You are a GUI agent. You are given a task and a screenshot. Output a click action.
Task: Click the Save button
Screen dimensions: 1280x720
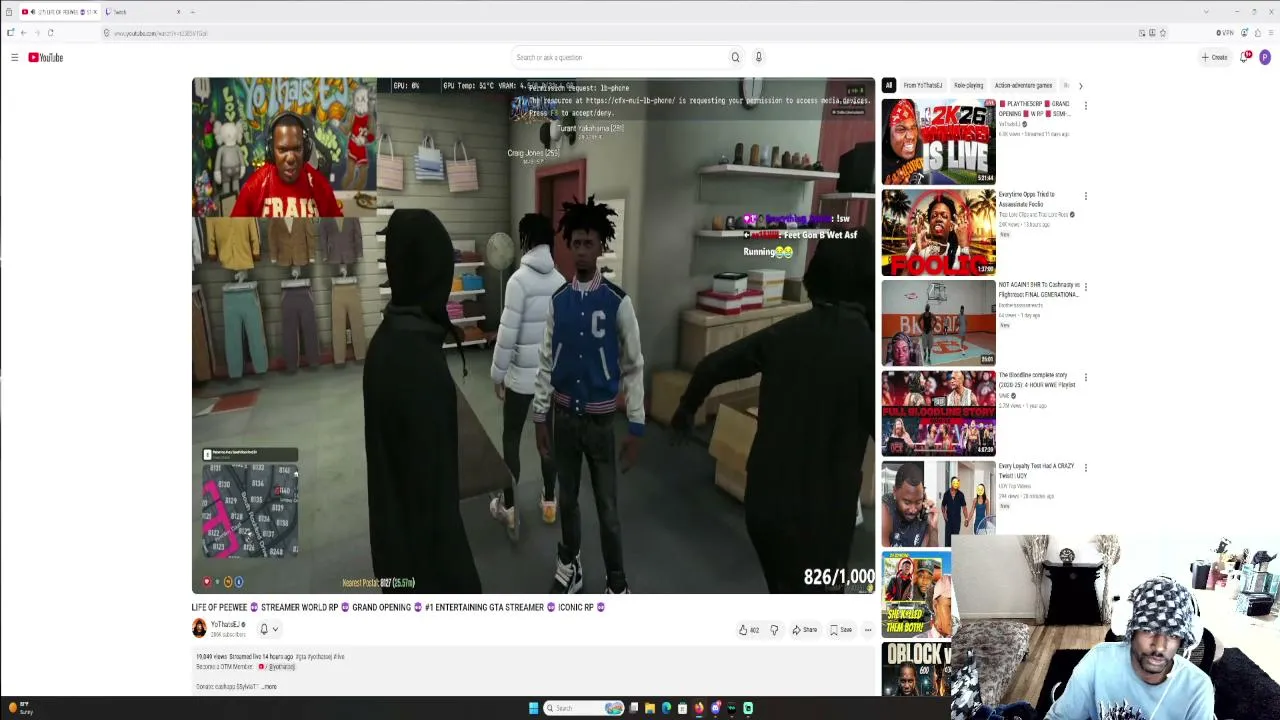[841, 630]
